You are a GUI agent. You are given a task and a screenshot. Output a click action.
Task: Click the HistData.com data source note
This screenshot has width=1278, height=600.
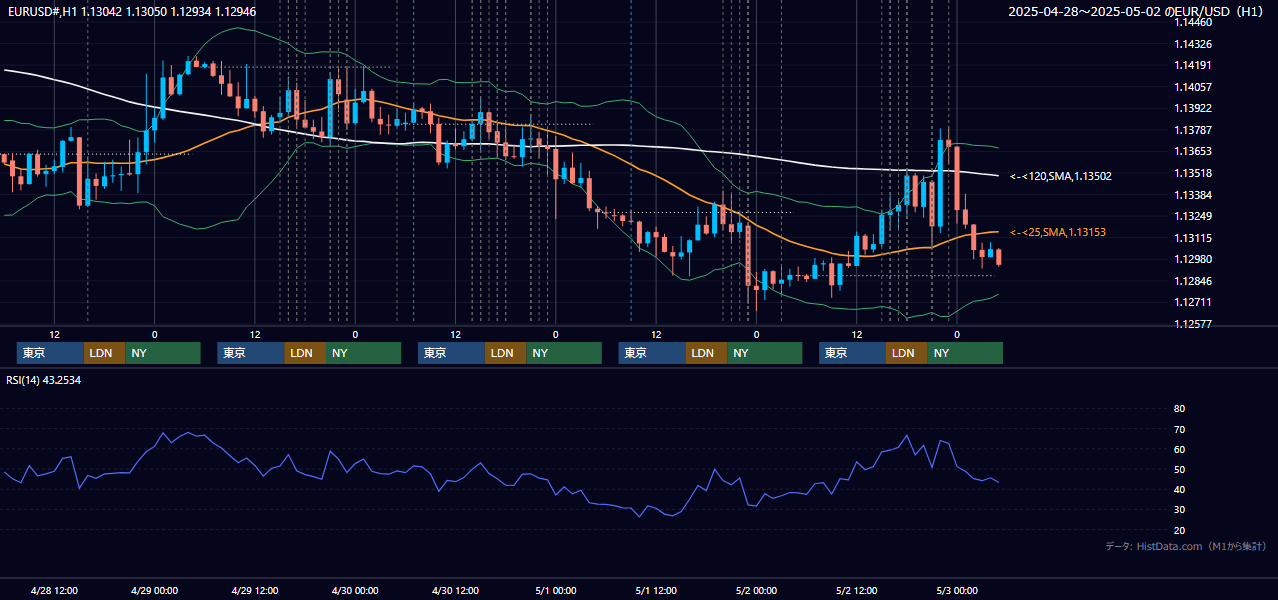pyautogui.click(x=1185, y=546)
